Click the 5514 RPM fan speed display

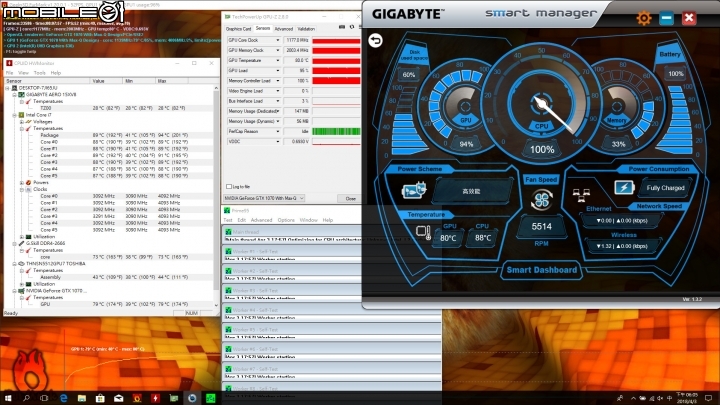pos(541,226)
